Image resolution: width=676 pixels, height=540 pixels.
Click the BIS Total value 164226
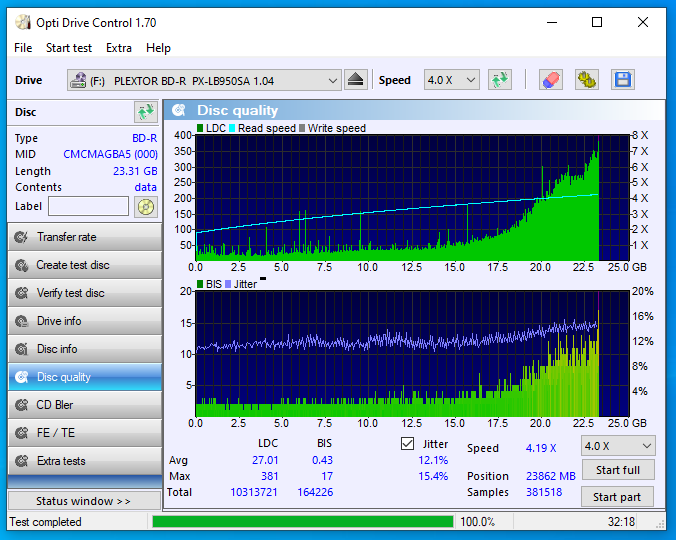pyautogui.click(x=315, y=492)
